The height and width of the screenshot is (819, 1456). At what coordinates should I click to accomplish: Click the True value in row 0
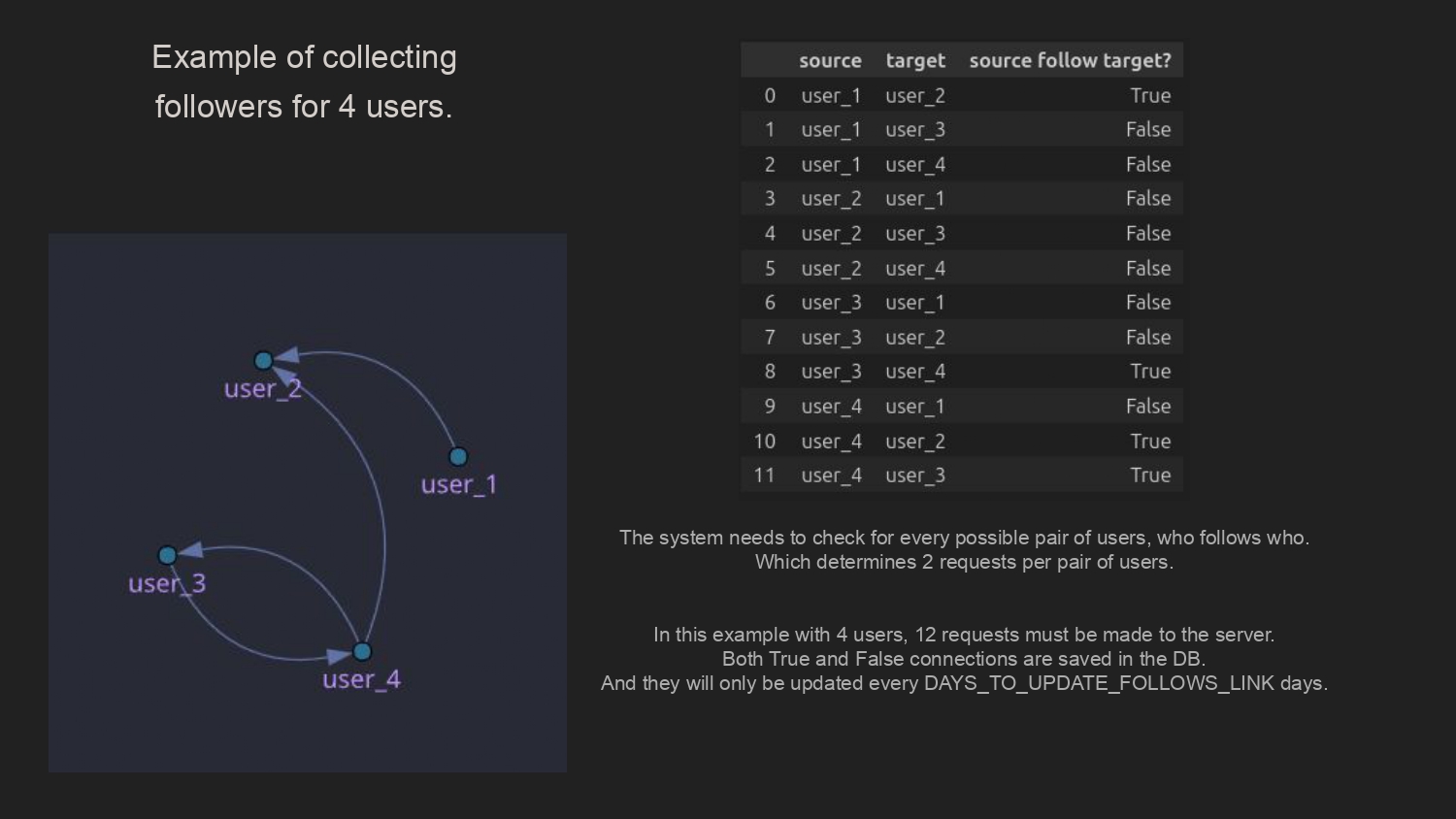[1150, 95]
